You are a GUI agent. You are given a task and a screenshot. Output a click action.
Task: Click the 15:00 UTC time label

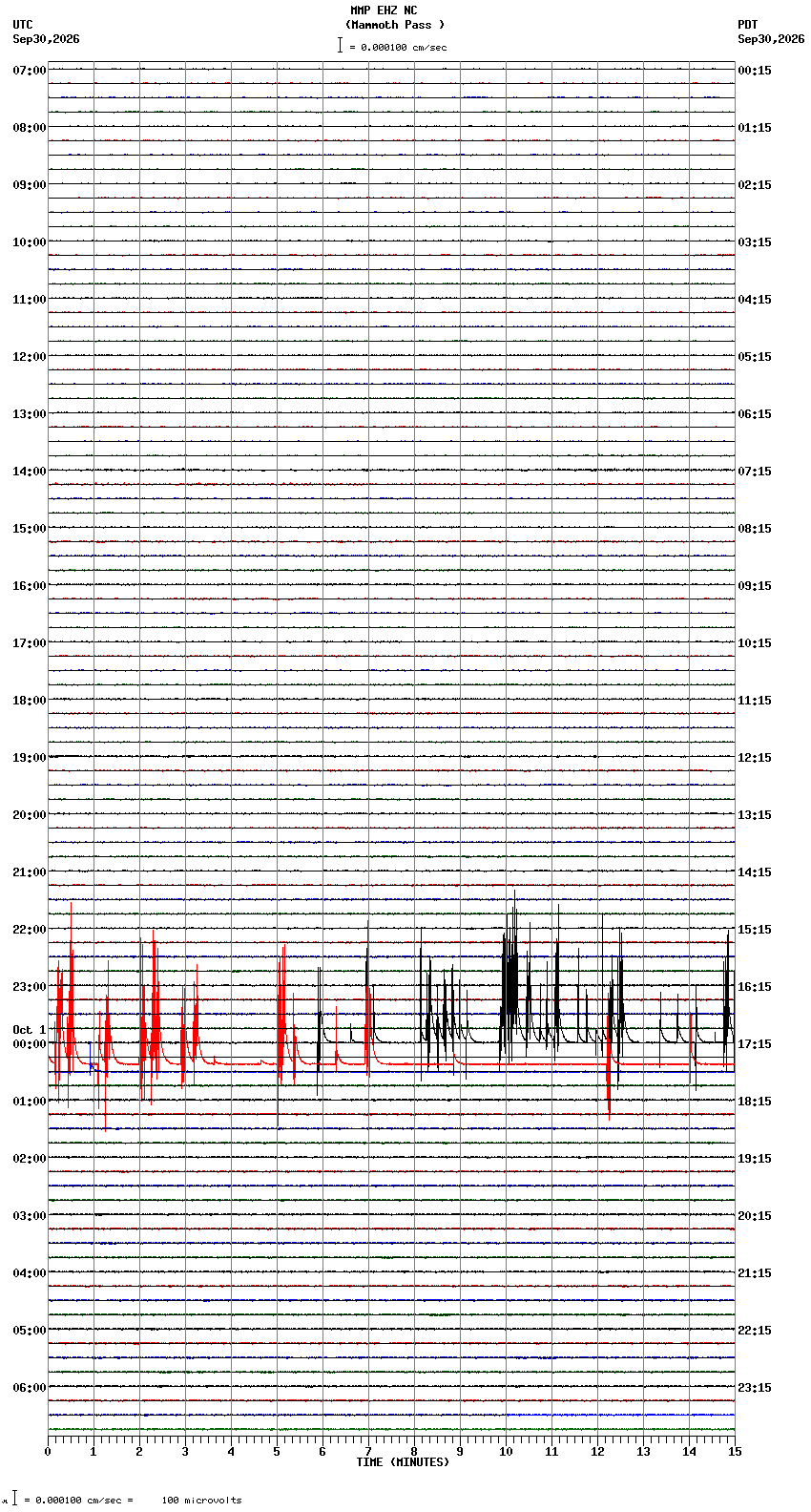click(x=30, y=529)
